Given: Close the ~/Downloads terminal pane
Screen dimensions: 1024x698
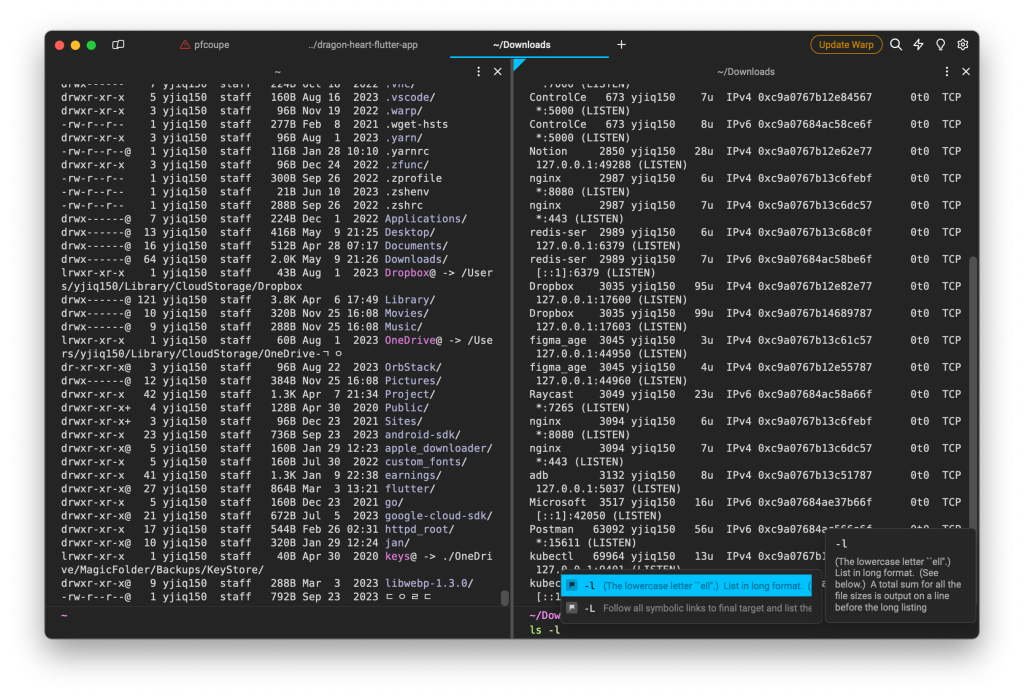Looking at the screenshot, I should (966, 72).
